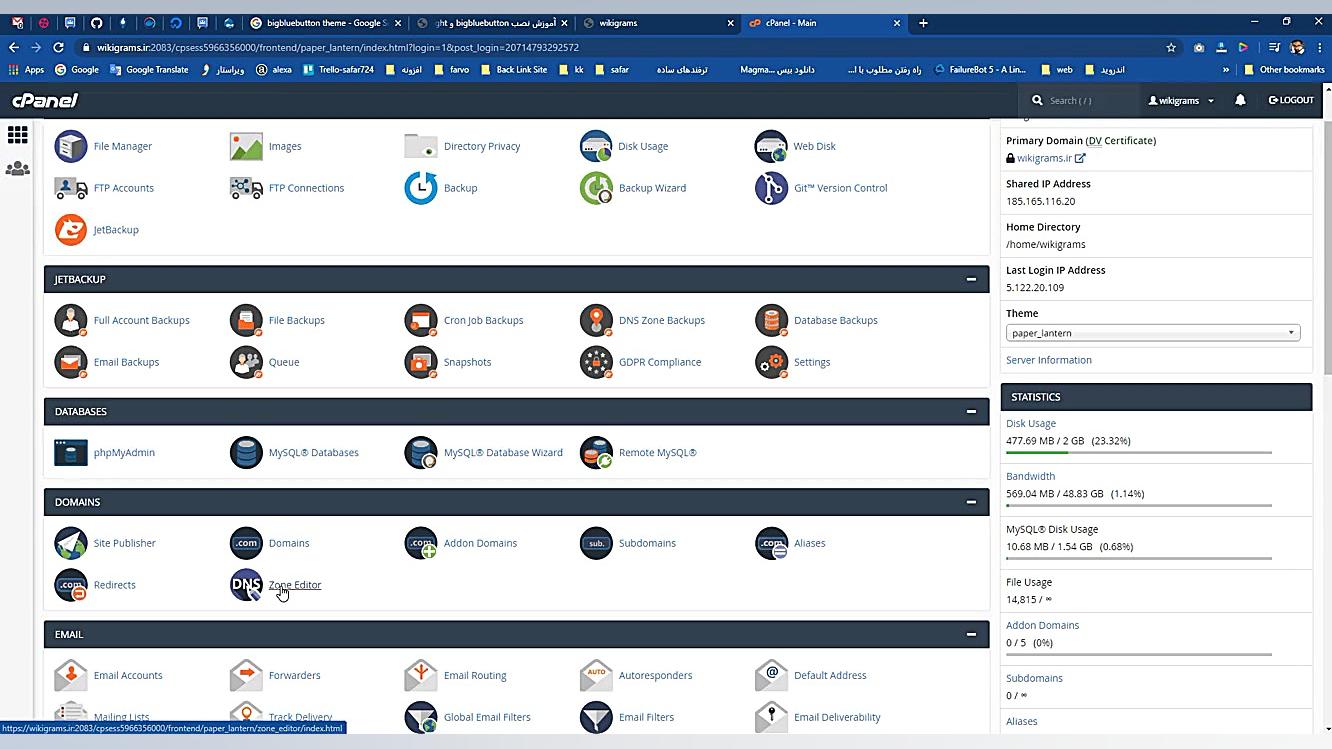Click the Subdomains statistics link
The image size is (1332, 749).
1034,679
